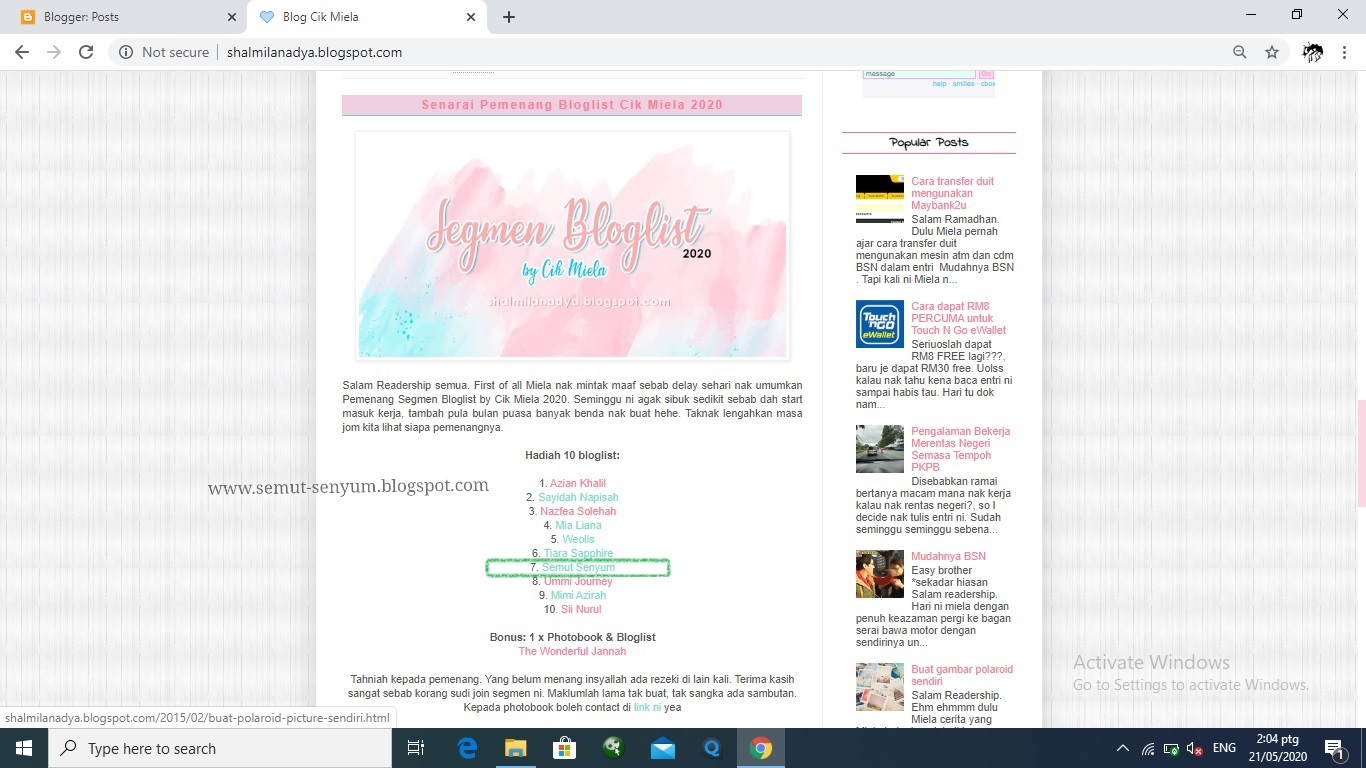Image resolution: width=1366 pixels, height=768 pixels.
Task: Click the Mudahnya BSN post thumbnail
Action: coord(879,574)
